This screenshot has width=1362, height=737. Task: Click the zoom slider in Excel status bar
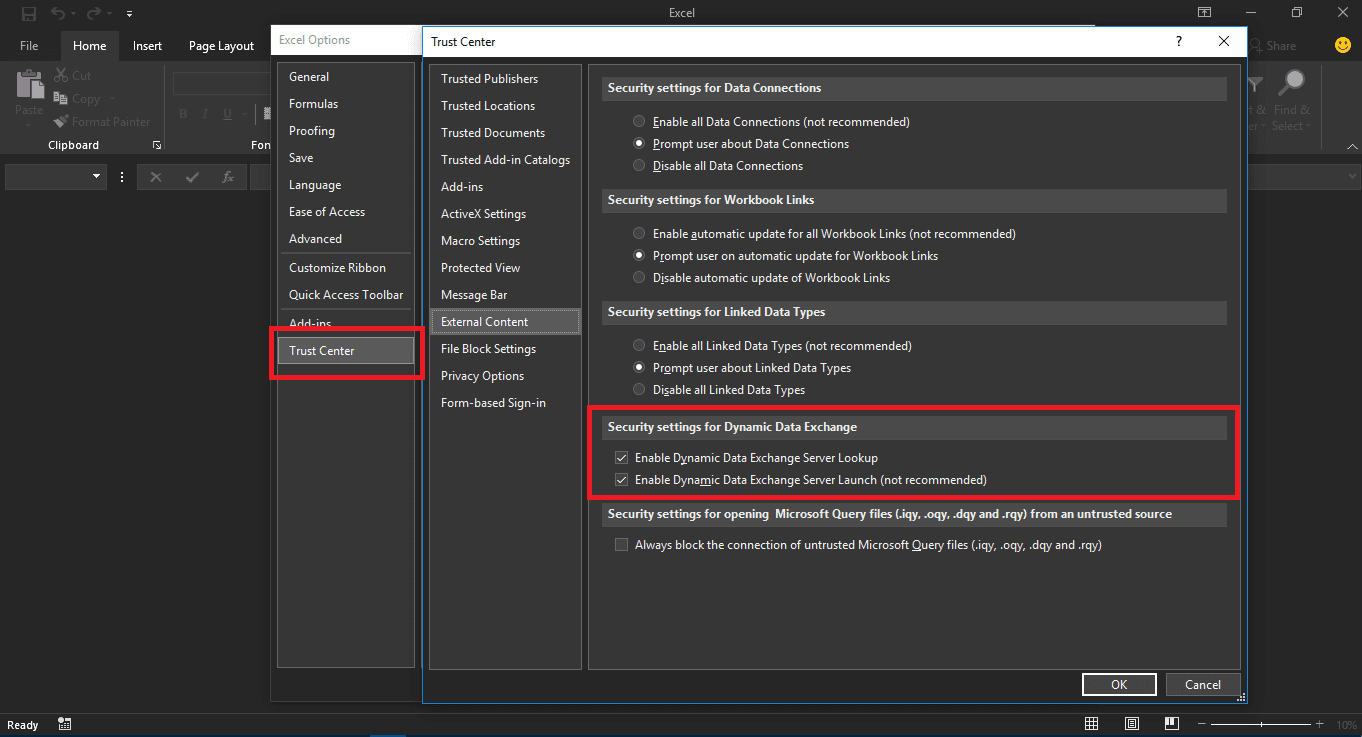[1262, 725]
